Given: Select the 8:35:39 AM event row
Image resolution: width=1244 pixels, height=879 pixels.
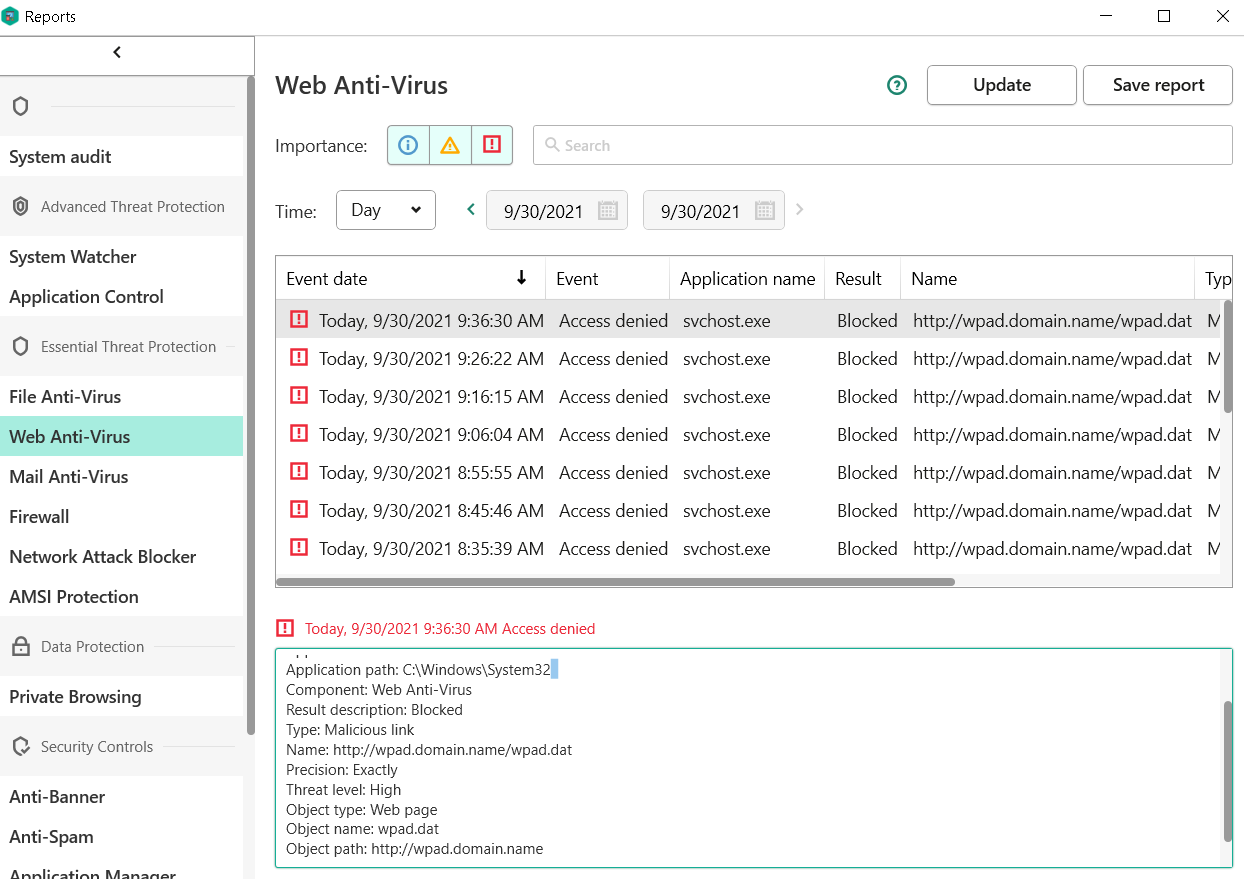Looking at the screenshot, I should tap(748, 548).
